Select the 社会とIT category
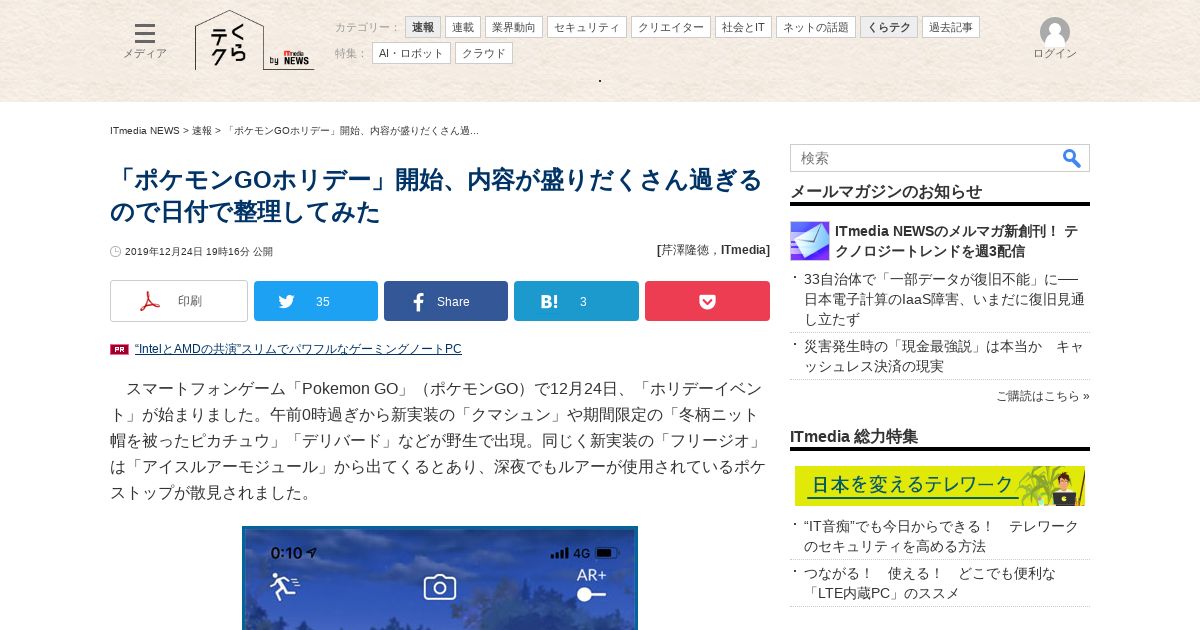The width and height of the screenshot is (1200, 630). (x=743, y=27)
